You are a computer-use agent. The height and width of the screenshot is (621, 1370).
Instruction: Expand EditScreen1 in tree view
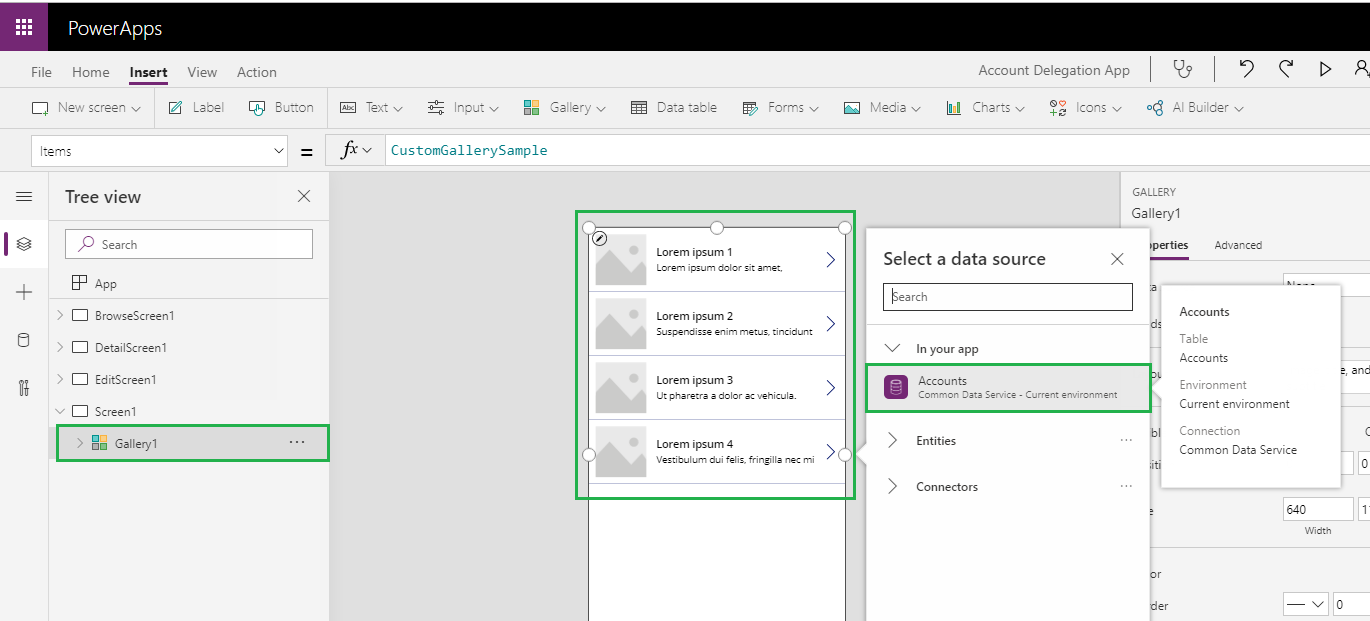click(x=60, y=379)
